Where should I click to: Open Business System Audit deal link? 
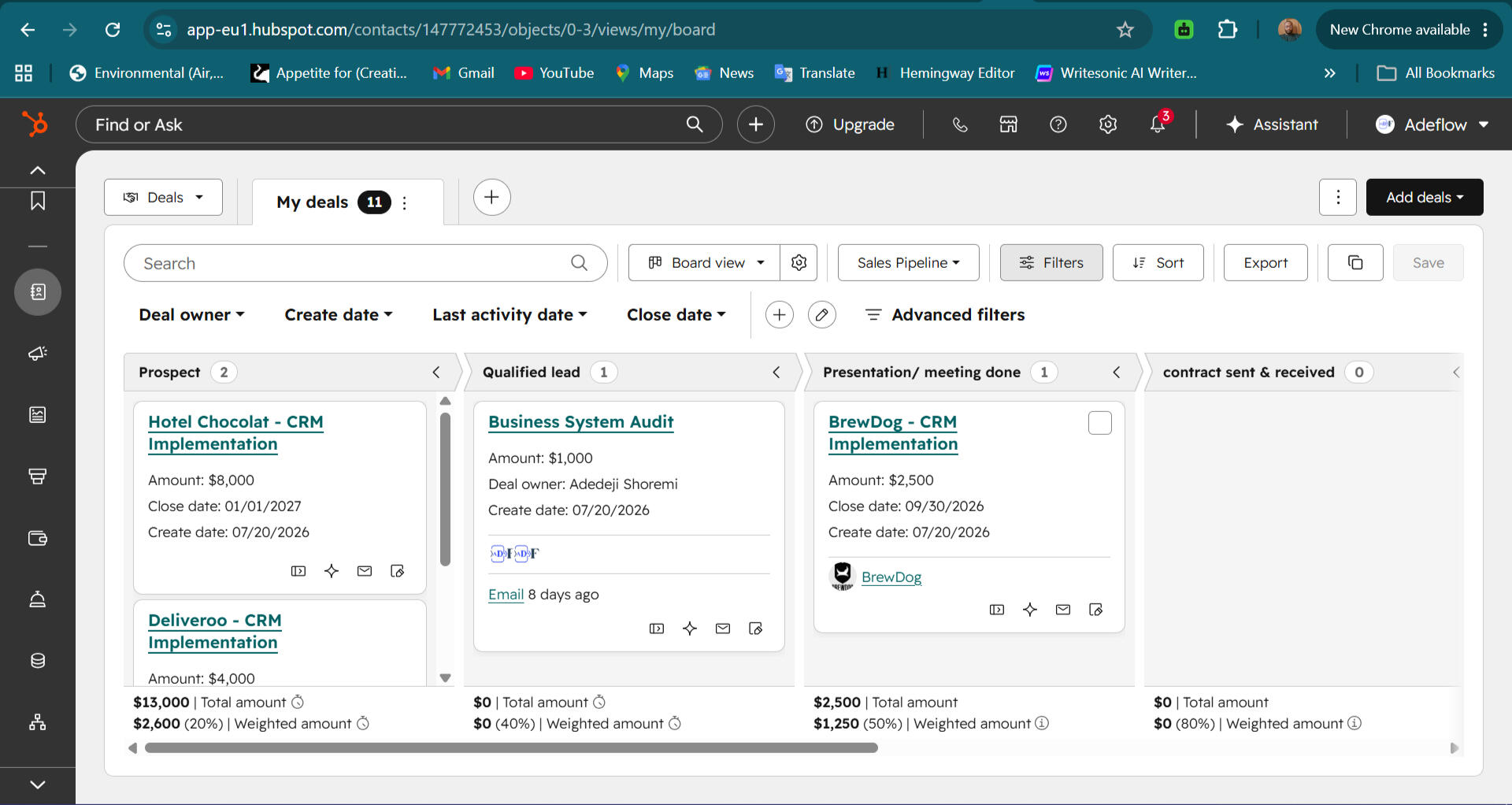point(580,421)
